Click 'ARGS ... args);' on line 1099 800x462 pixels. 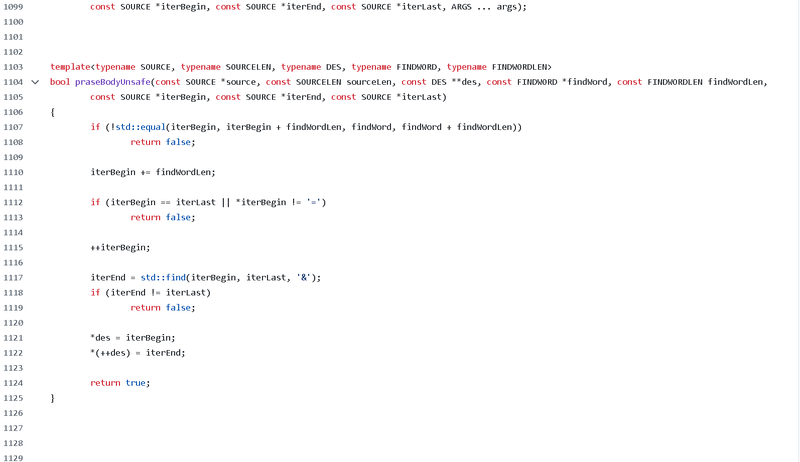[x=489, y=7]
